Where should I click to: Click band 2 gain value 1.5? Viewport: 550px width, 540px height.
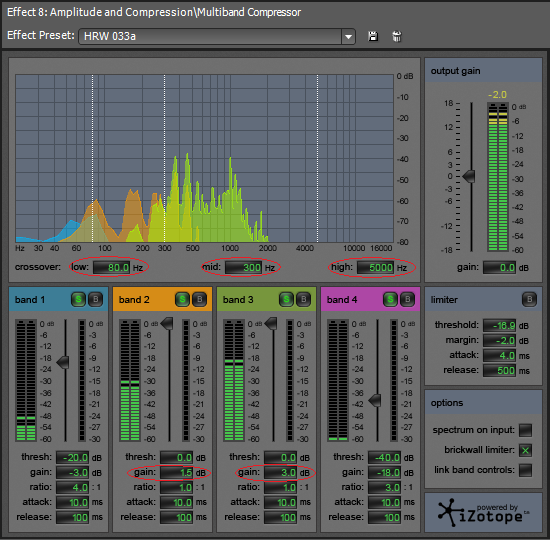[176, 473]
